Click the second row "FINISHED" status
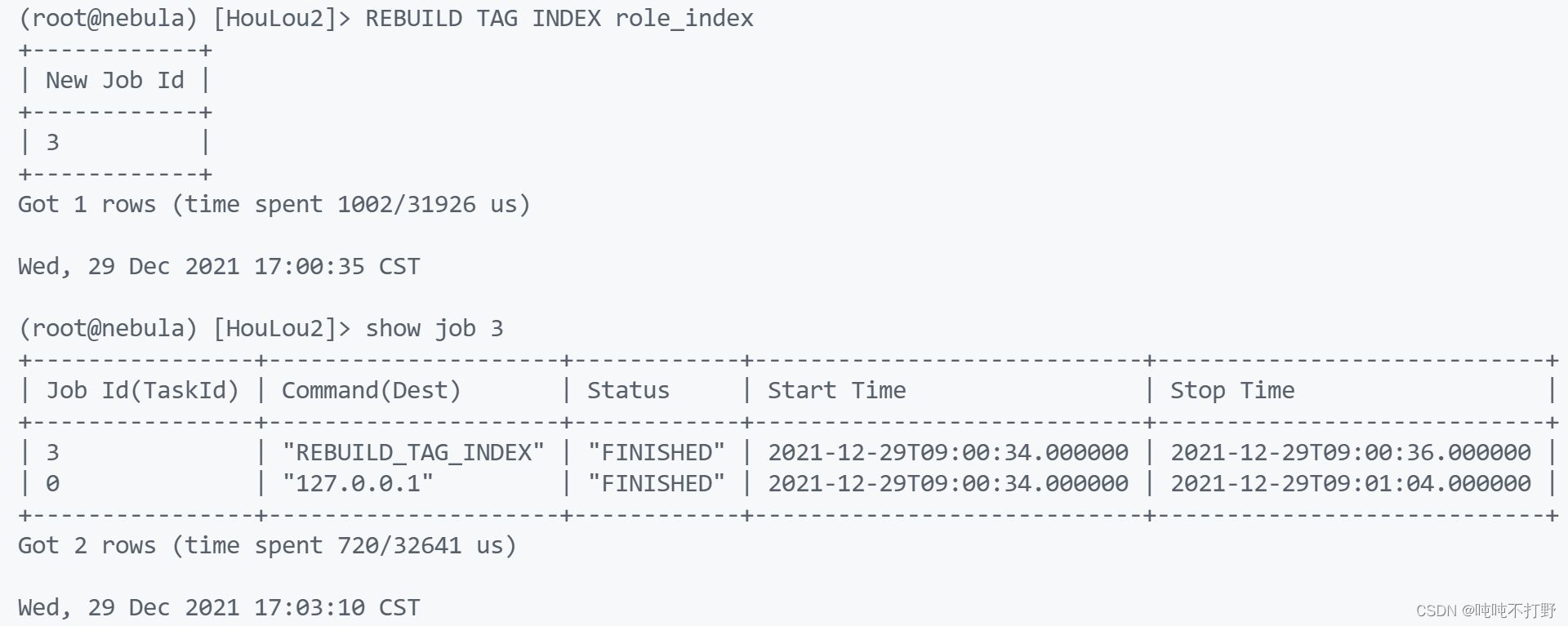1568x626 pixels. coord(657,483)
